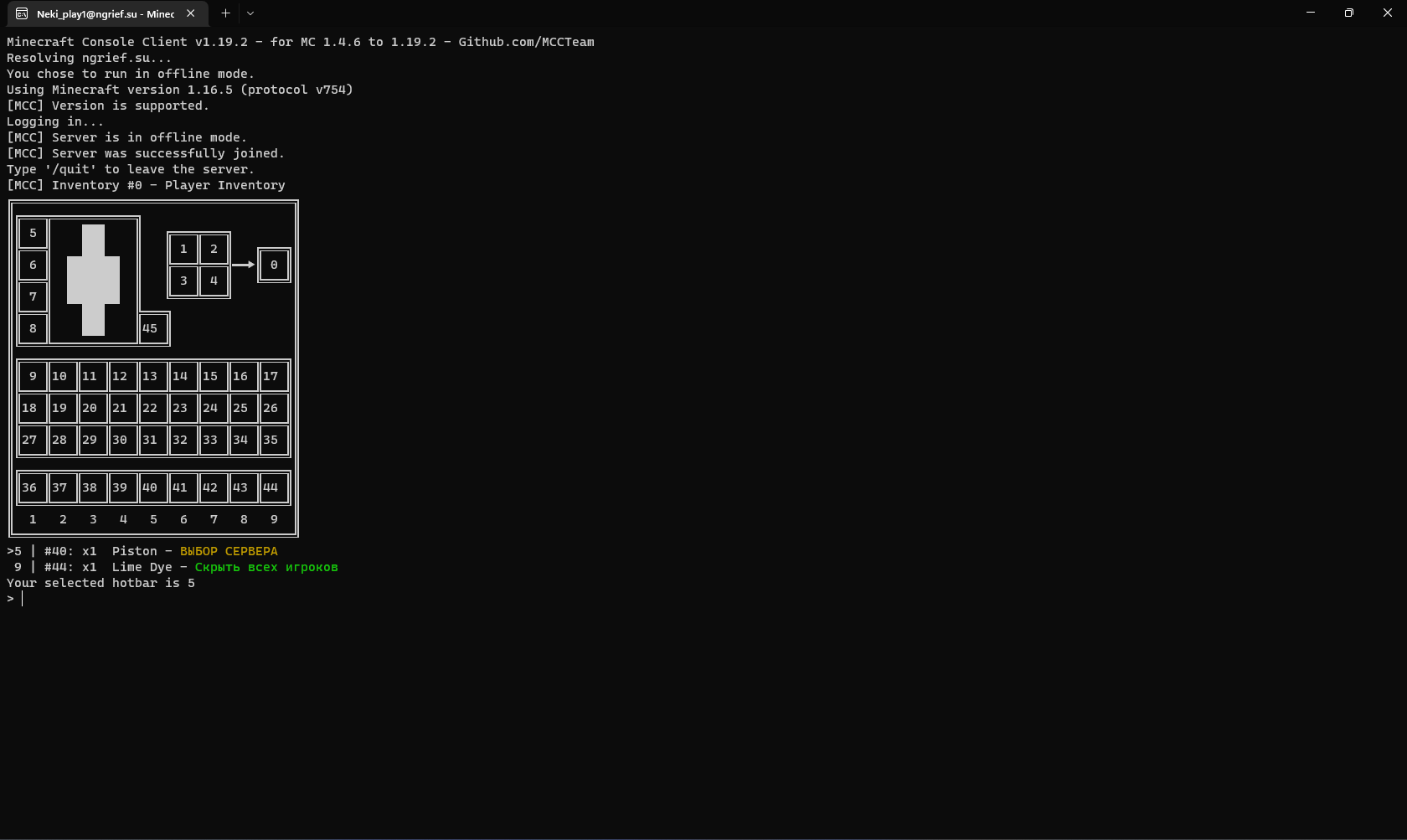The image size is (1407, 840).
Task: Select inventory slot 9 in the top row
Action: pos(33,376)
